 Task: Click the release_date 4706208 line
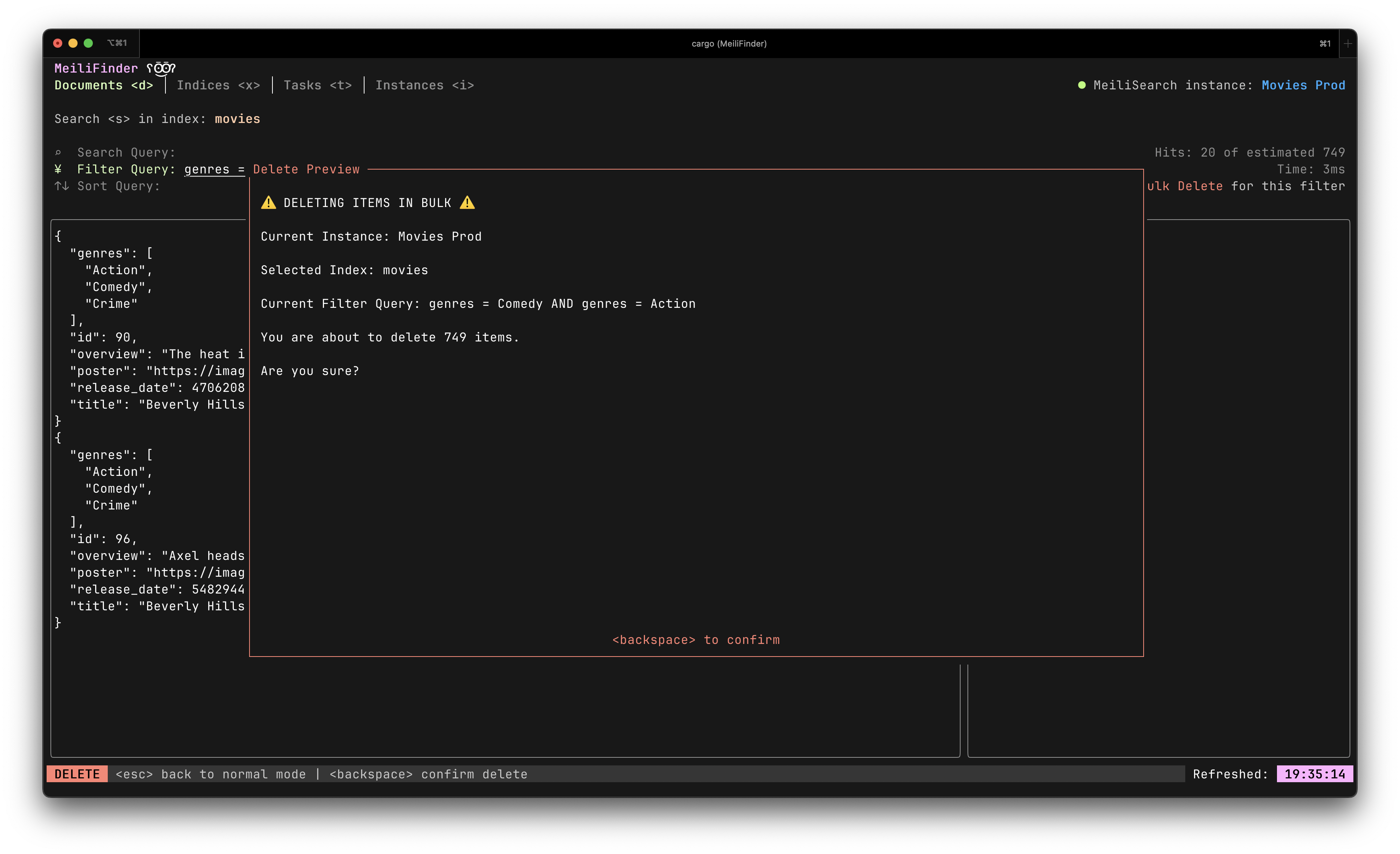point(157,388)
